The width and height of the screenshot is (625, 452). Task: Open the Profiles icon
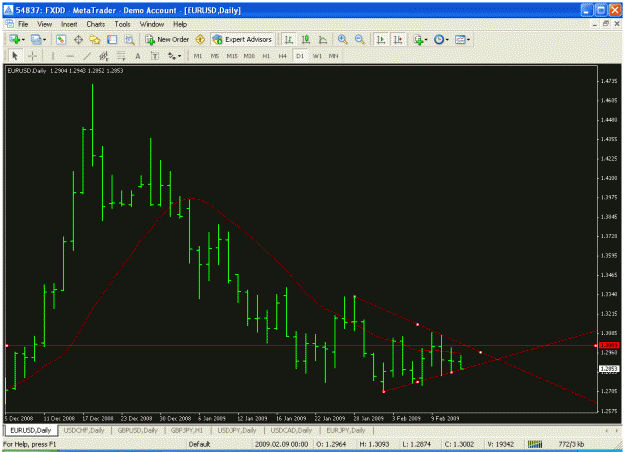click(36, 39)
